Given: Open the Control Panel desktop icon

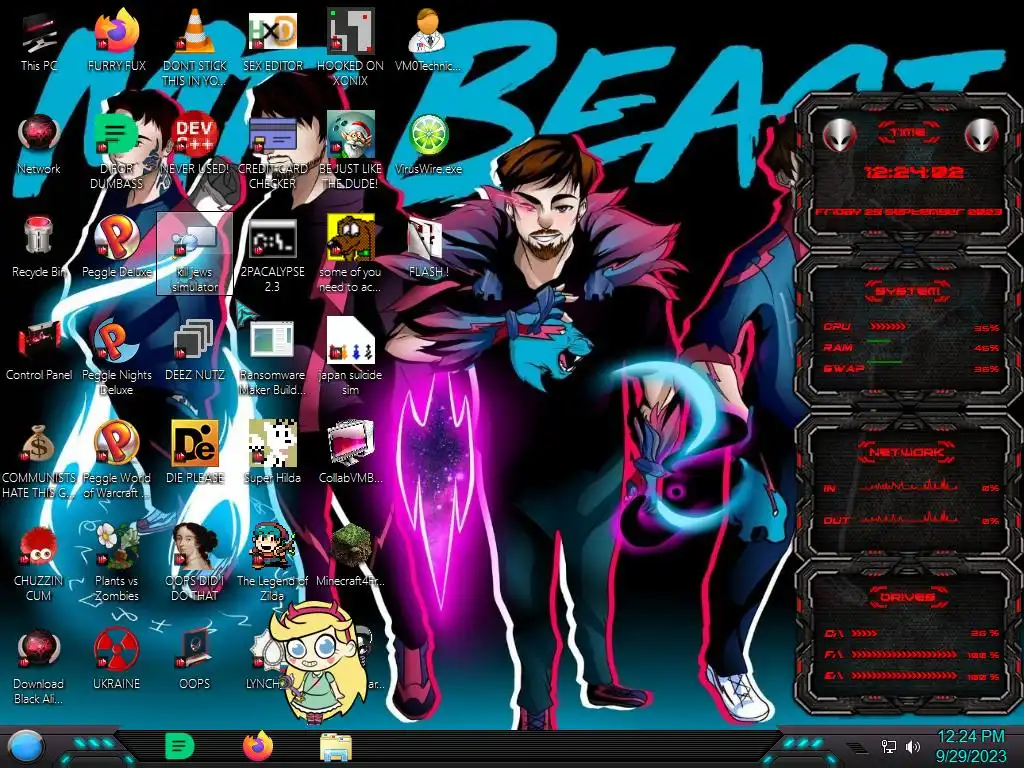Looking at the screenshot, I should point(39,350).
